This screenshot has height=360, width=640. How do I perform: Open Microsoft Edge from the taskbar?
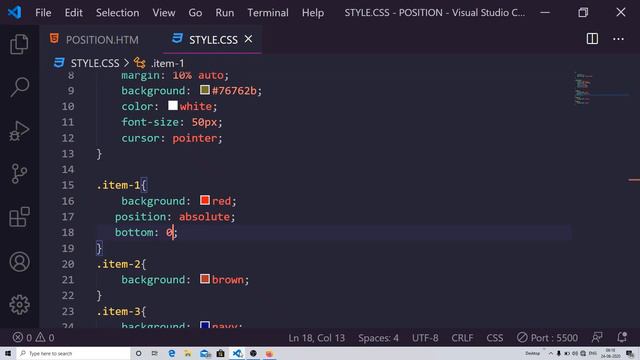(172, 353)
